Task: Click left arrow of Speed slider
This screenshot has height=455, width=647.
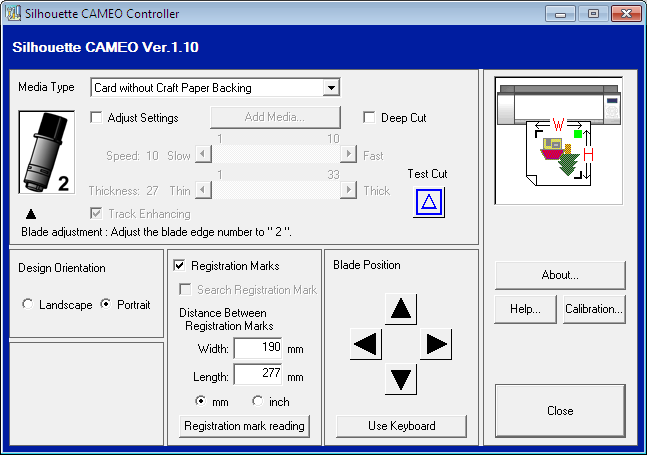Action: click(203, 154)
